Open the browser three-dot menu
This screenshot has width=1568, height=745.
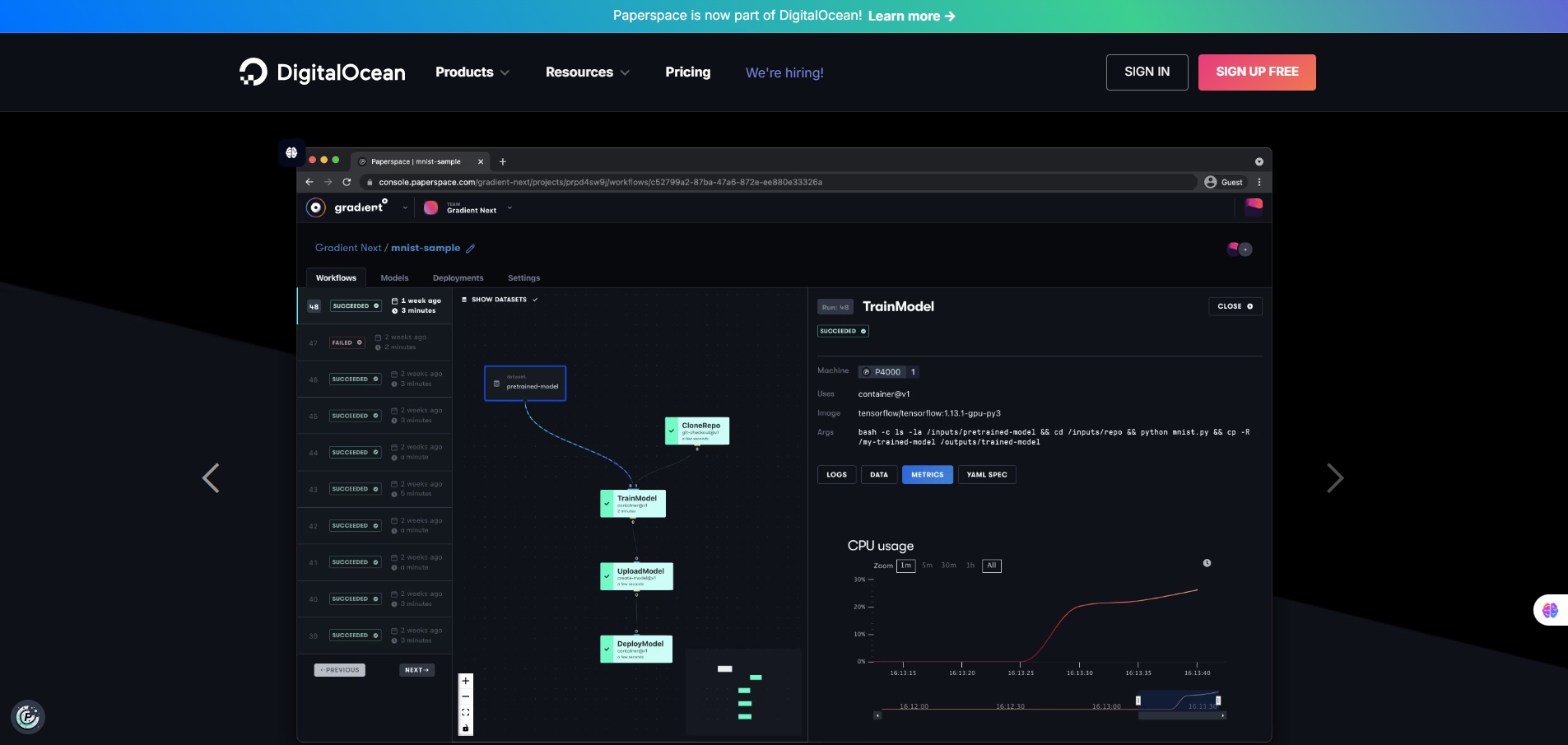coord(1259,182)
